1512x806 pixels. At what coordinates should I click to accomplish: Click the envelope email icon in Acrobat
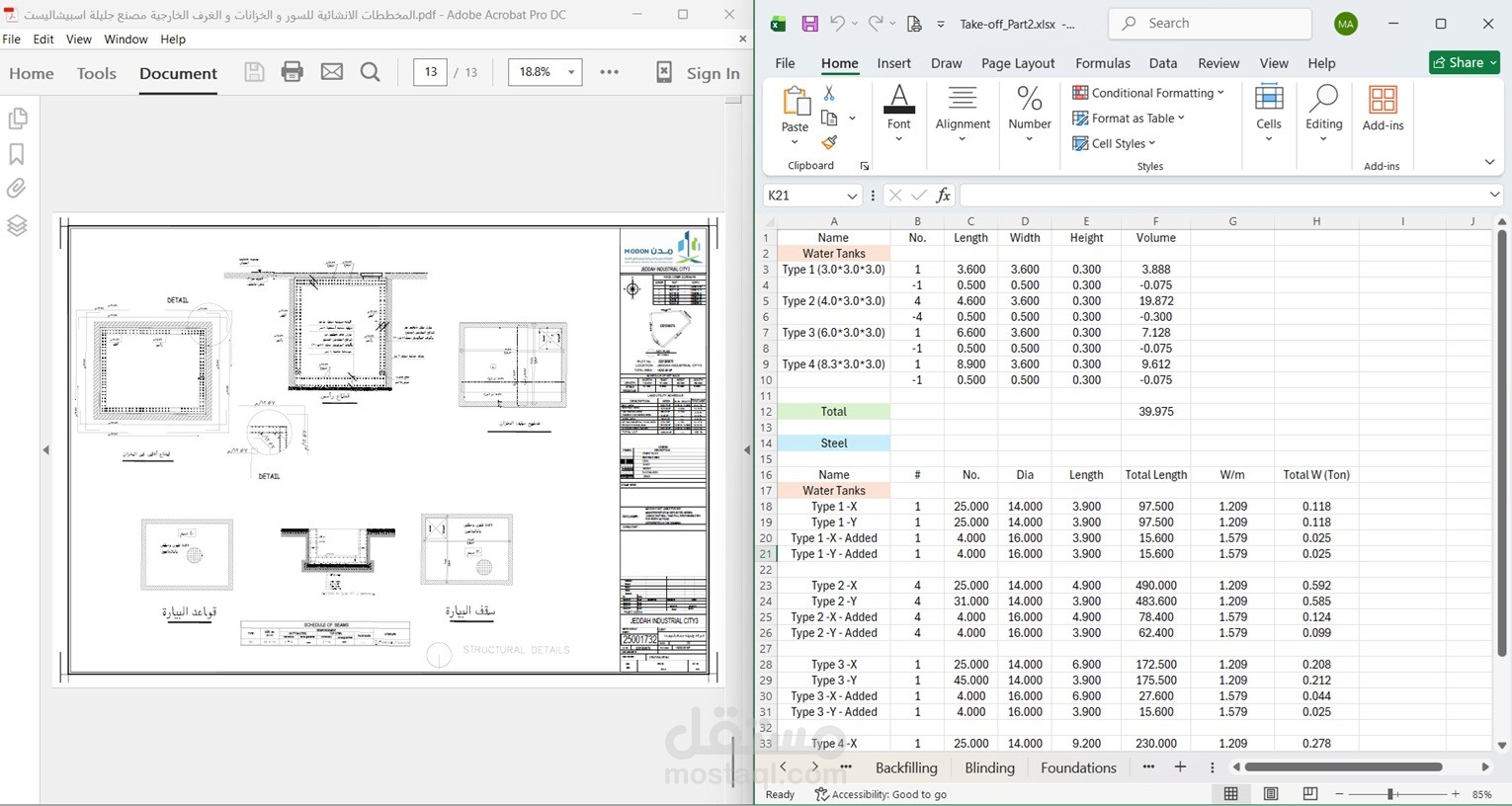(x=332, y=72)
